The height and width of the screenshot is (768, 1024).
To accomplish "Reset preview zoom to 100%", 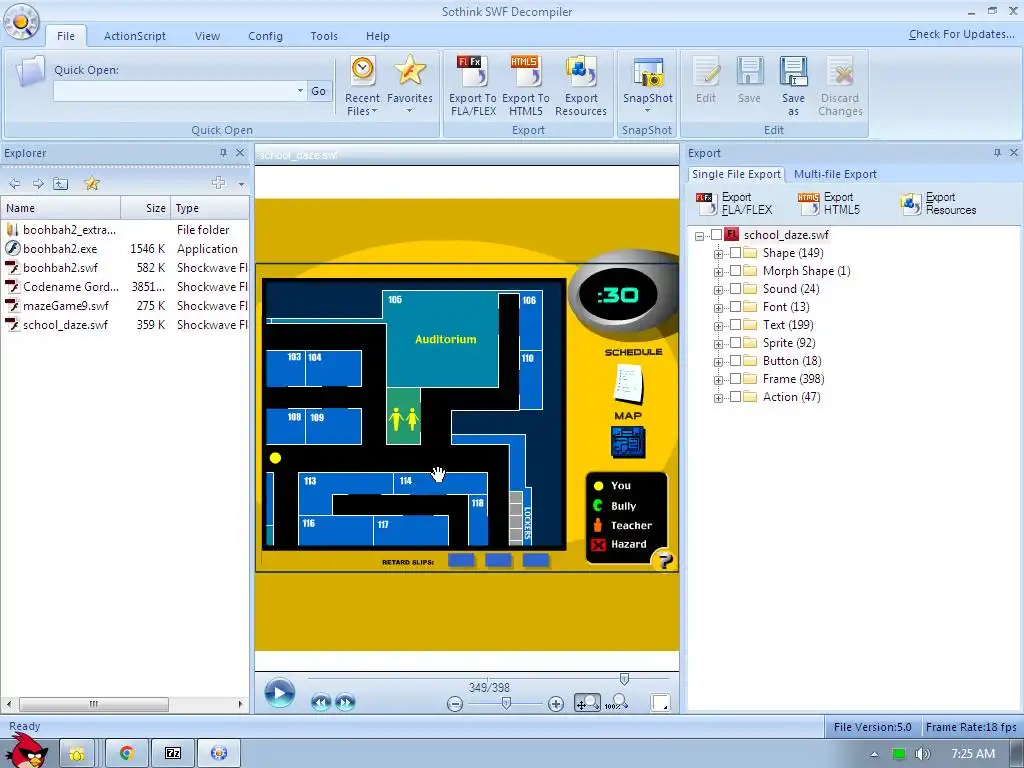I will point(616,703).
